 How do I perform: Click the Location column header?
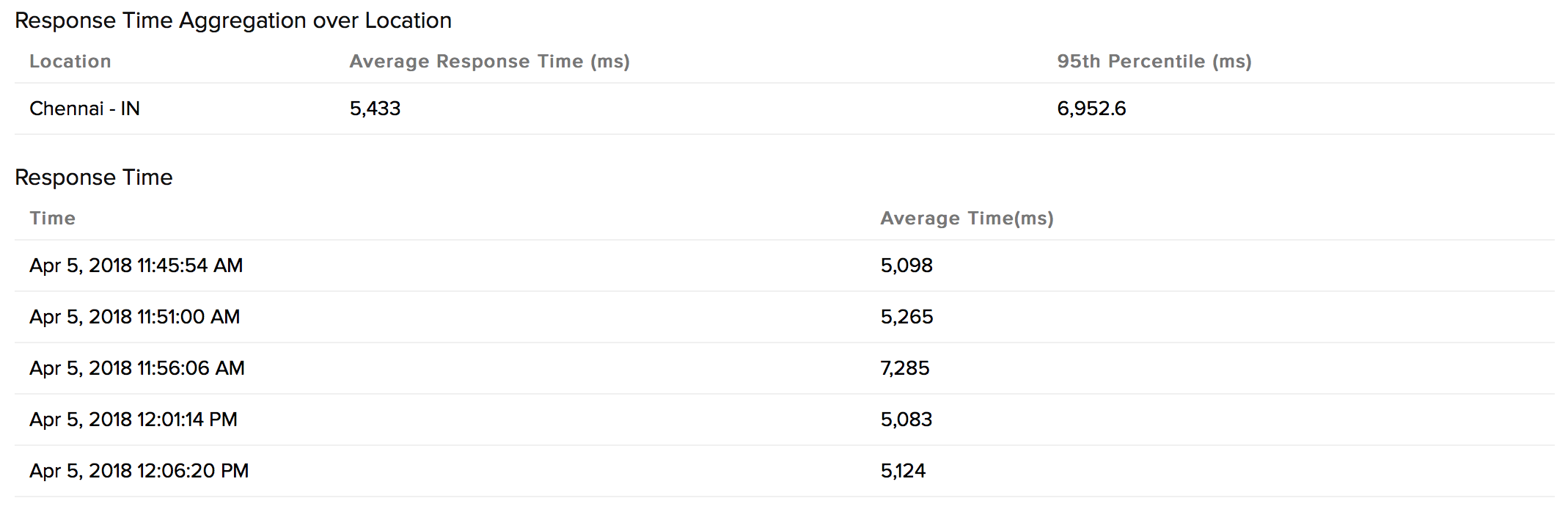(70, 62)
